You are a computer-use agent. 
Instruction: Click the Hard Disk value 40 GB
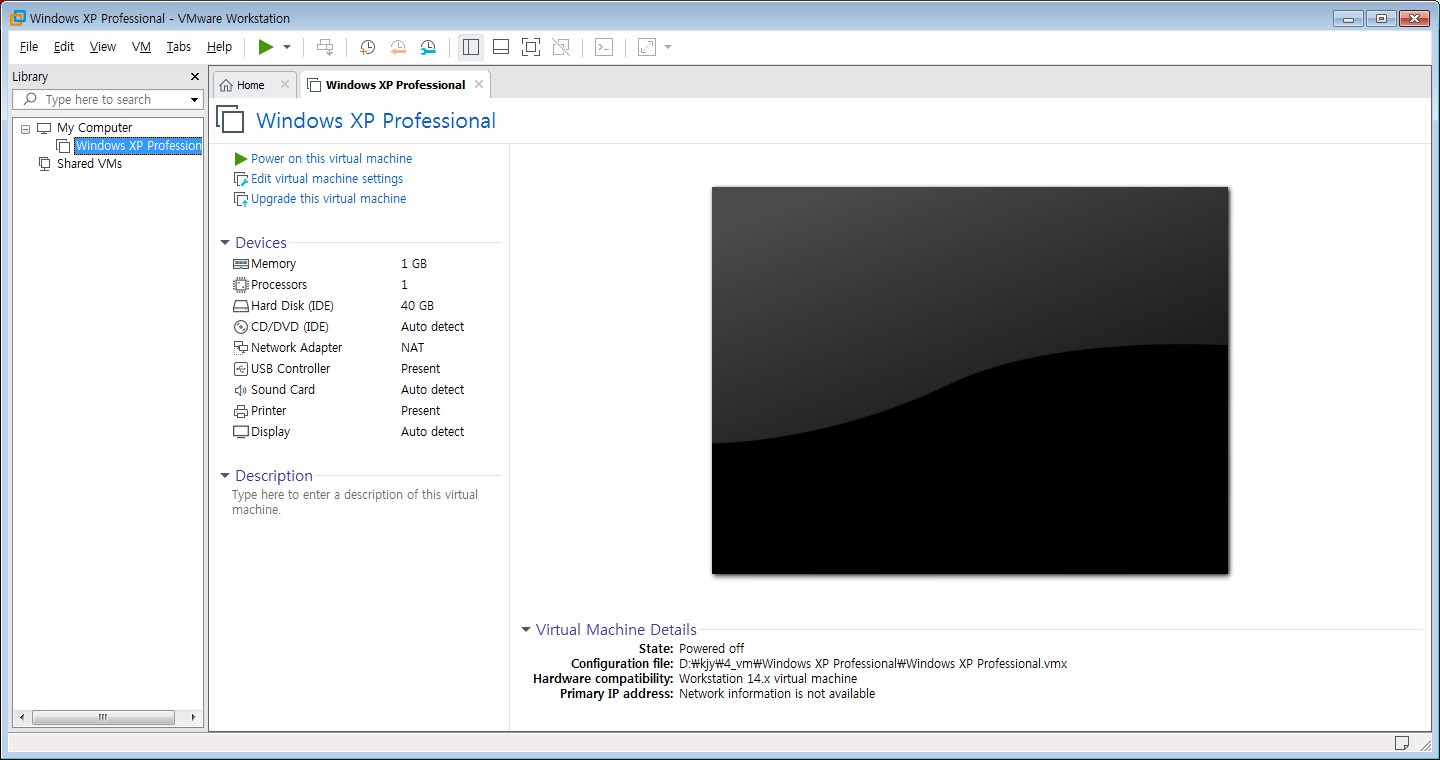[417, 306]
